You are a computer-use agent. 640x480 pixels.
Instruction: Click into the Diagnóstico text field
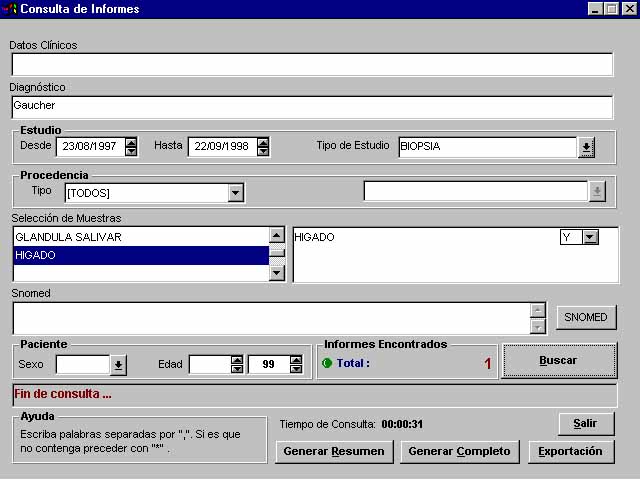[x=312, y=106]
